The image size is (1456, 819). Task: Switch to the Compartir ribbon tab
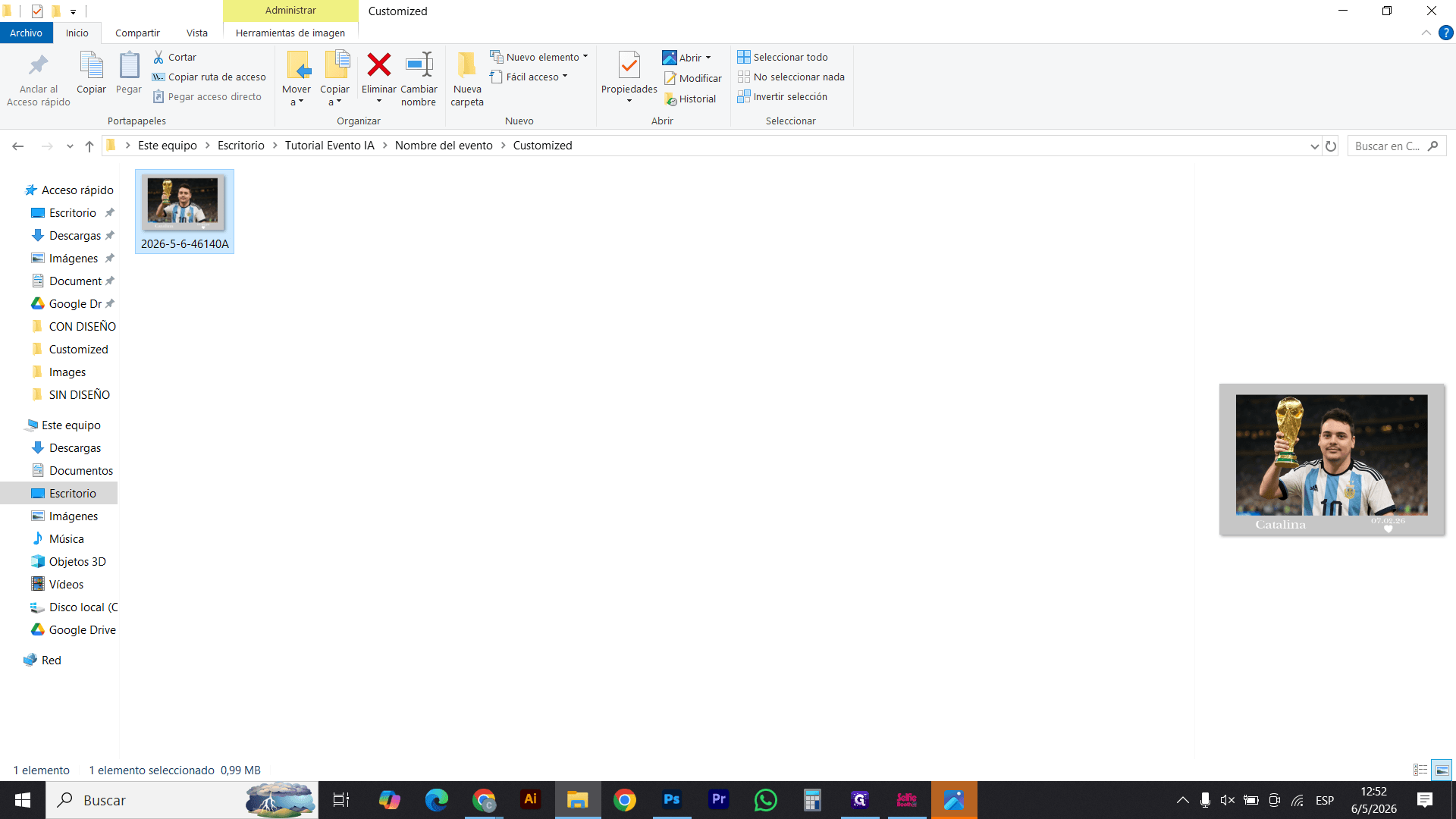click(x=137, y=33)
